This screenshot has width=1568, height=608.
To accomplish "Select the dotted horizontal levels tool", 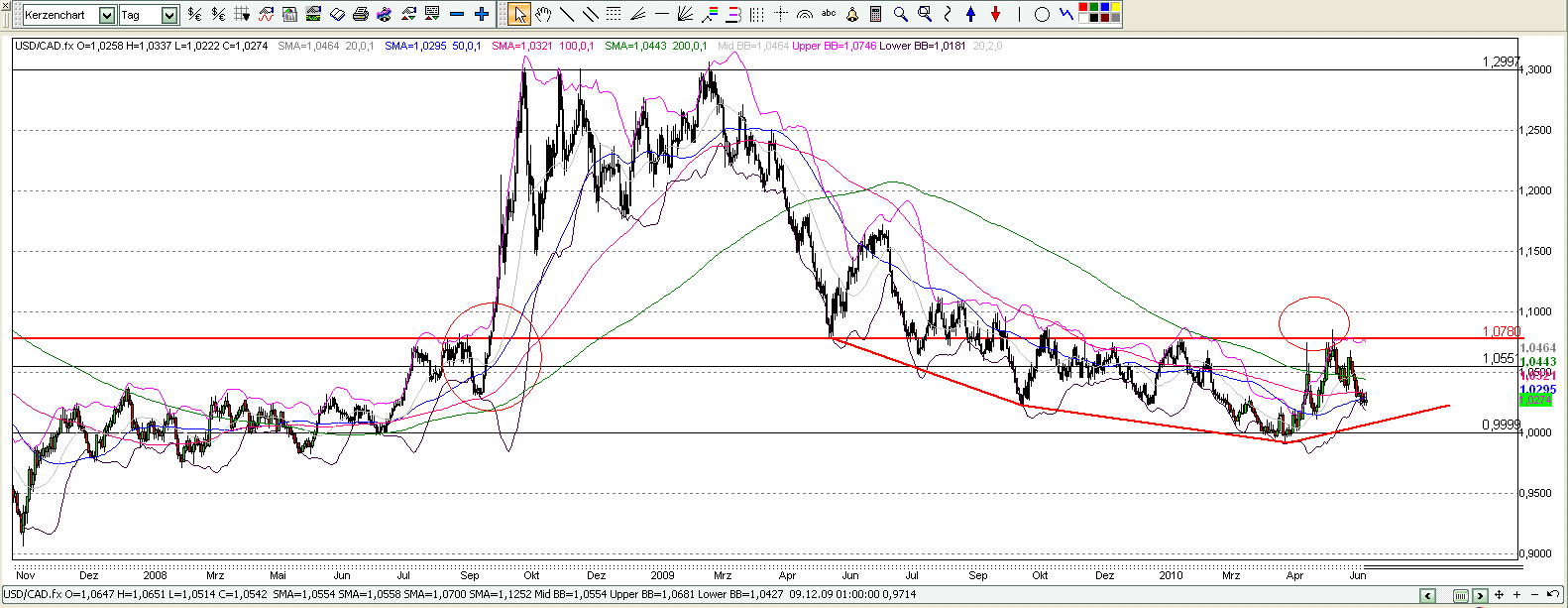I will 614,14.
